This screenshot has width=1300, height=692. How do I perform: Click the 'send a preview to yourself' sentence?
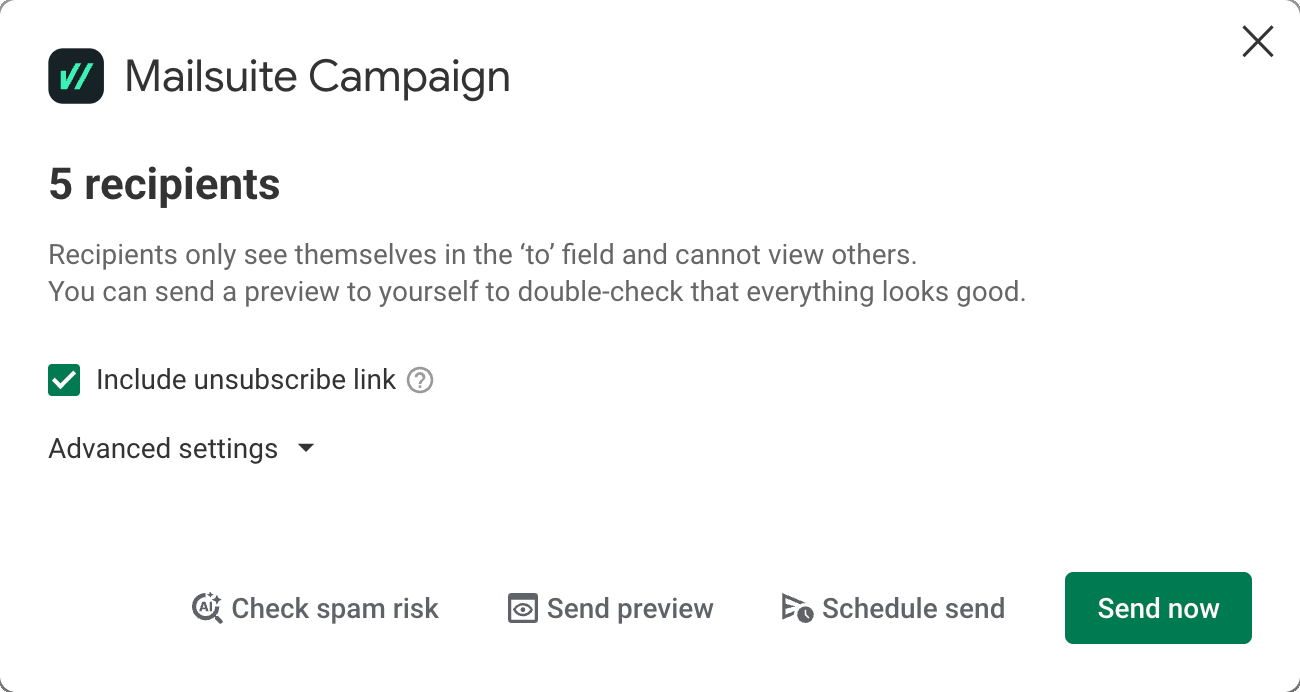pos(537,294)
